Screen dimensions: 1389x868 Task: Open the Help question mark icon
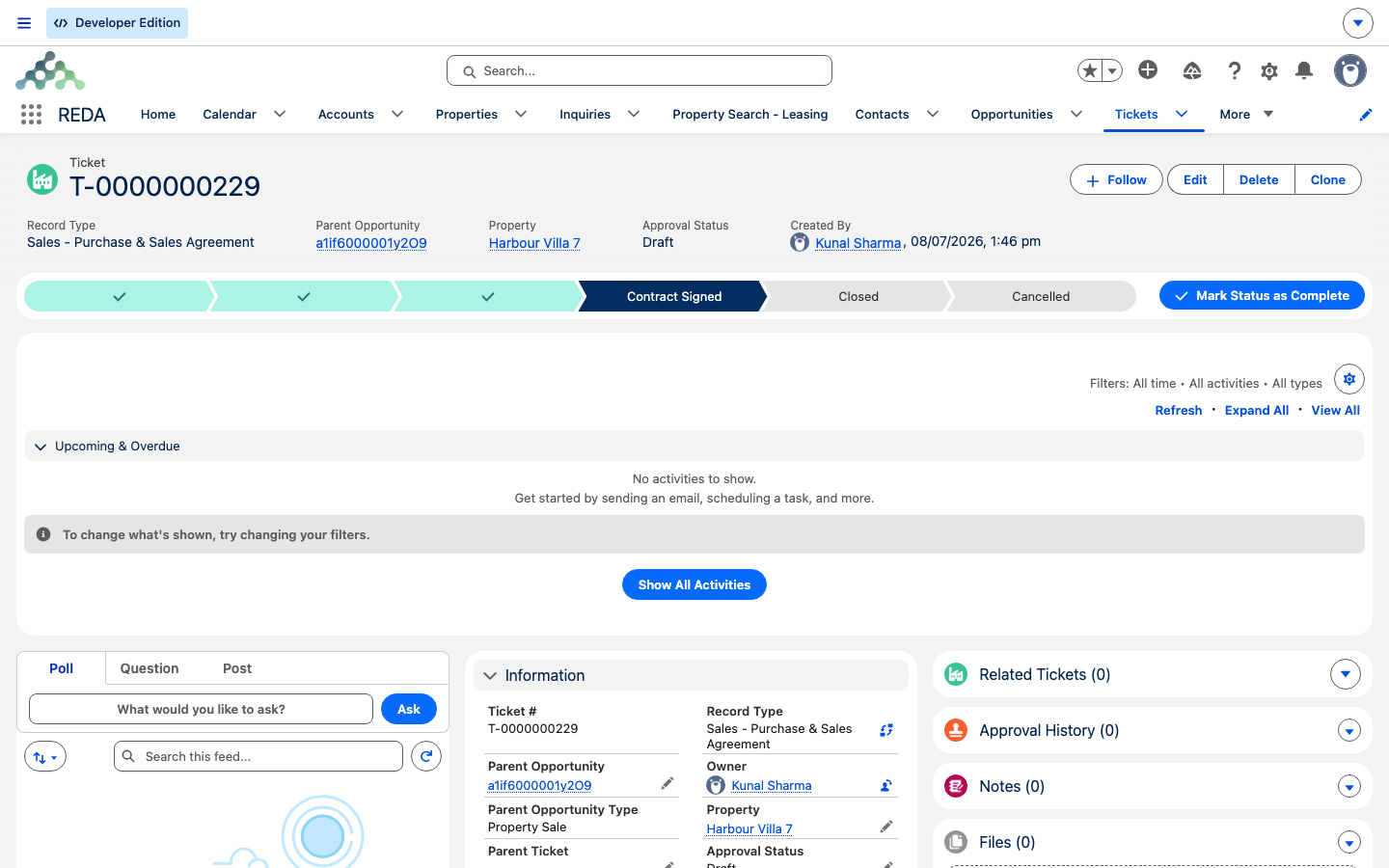point(1235,70)
